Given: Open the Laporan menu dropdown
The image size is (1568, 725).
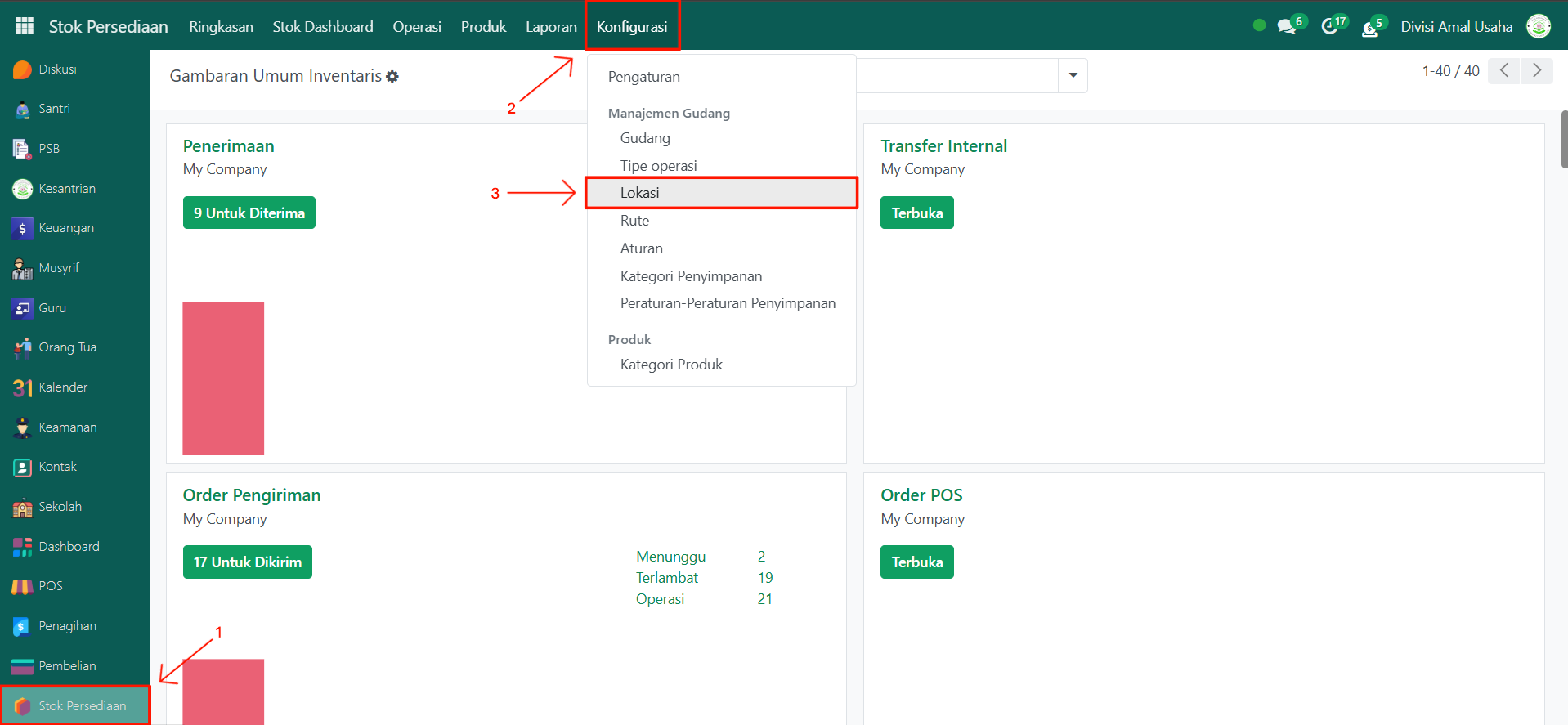Looking at the screenshot, I should point(551,26).
